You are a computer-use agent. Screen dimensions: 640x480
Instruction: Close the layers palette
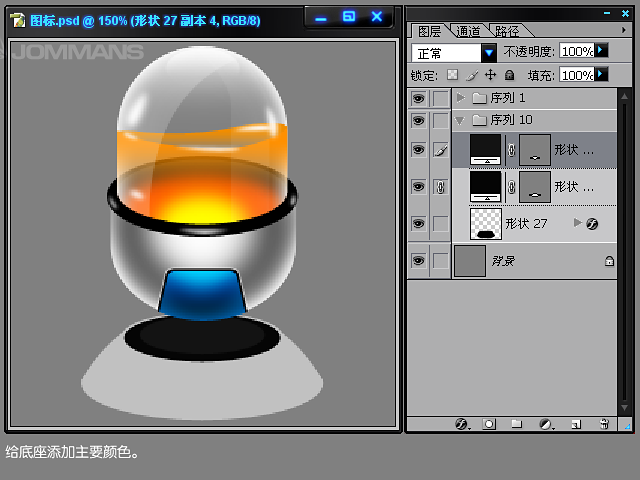coord(625,13)
